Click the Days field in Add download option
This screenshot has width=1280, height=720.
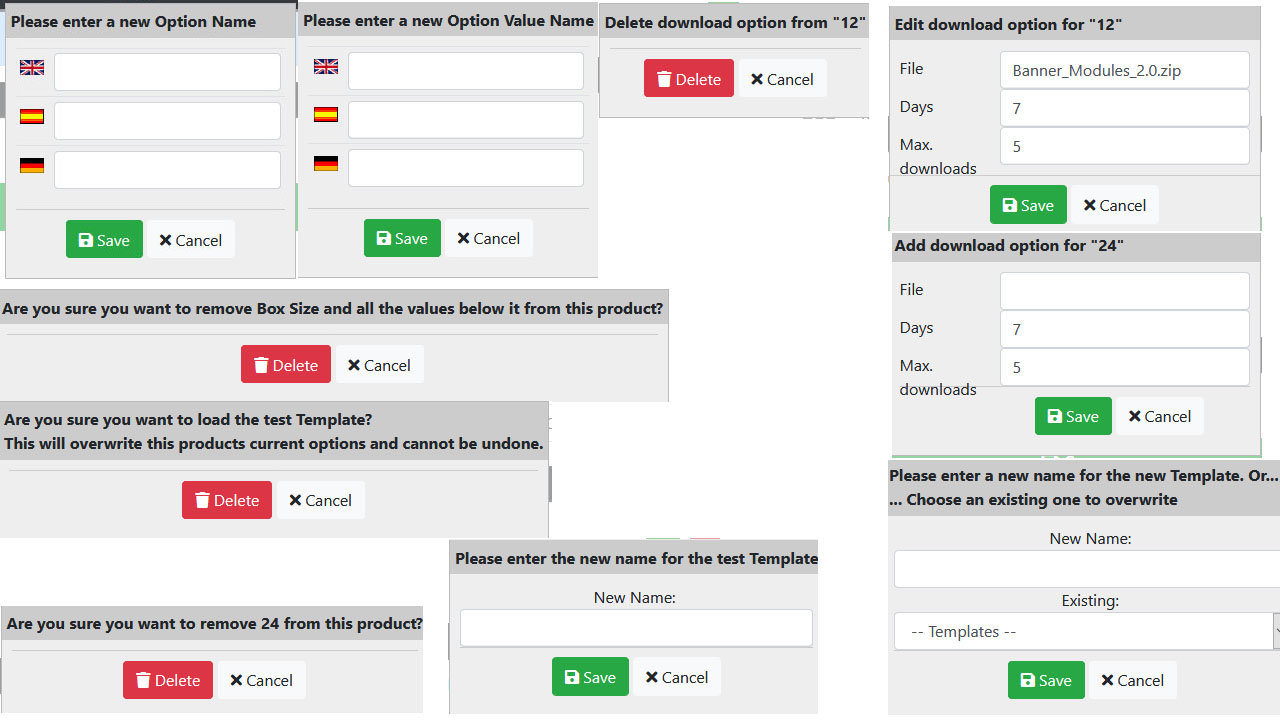coord(1125,329)
